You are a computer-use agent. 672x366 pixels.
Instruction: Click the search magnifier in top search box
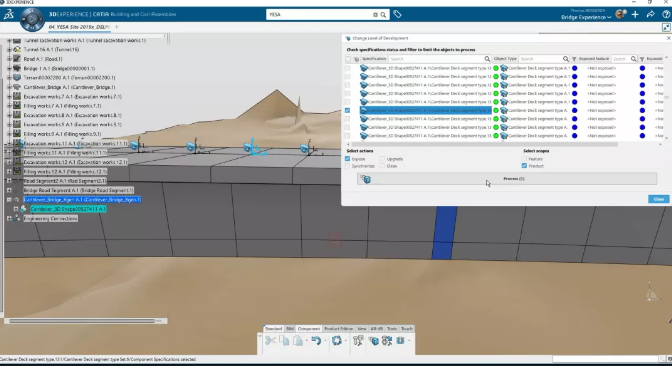(383, 15)
